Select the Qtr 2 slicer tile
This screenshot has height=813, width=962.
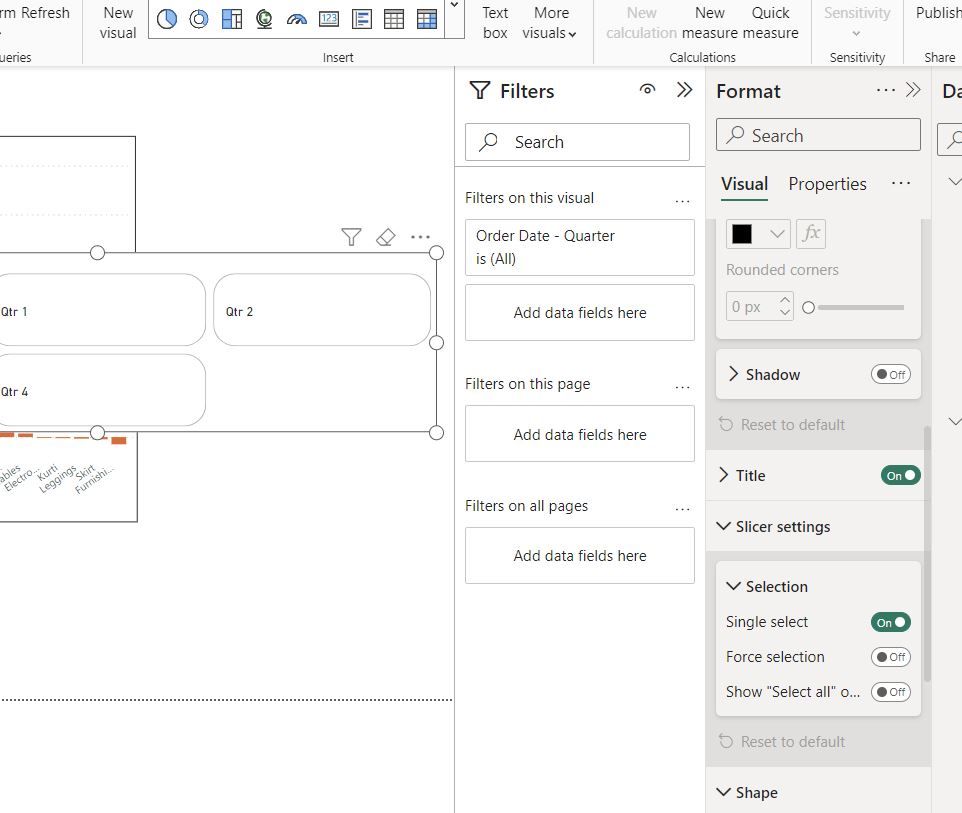pyautogui.click(x=322, y=310)
